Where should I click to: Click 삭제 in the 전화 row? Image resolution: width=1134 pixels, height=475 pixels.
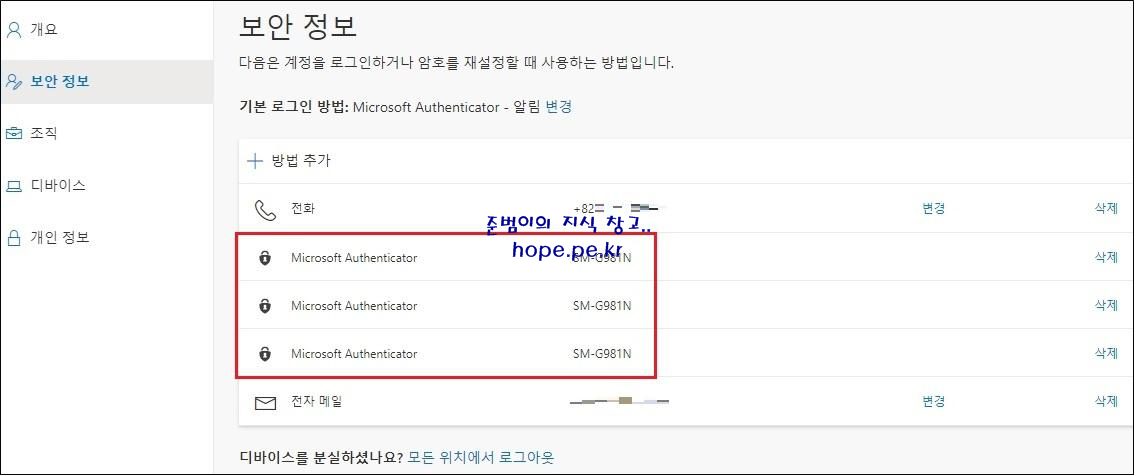[x=1107, y=209]
